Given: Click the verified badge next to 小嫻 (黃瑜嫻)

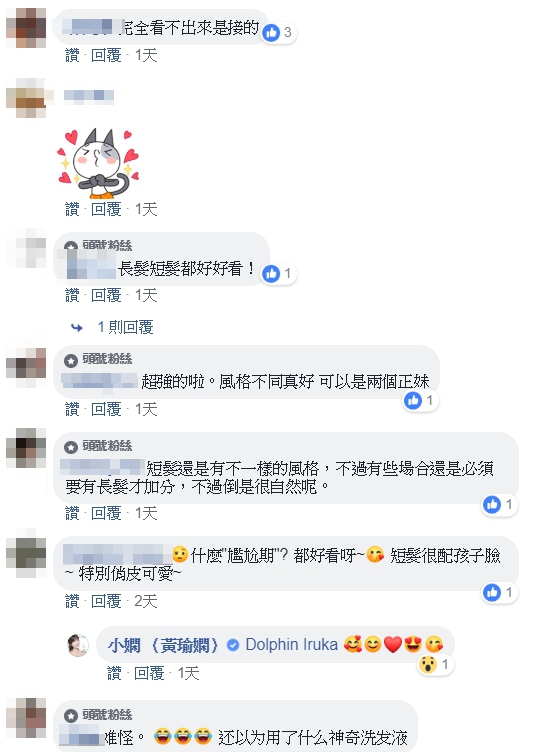Looking at the screenshot, I should 233,646.
